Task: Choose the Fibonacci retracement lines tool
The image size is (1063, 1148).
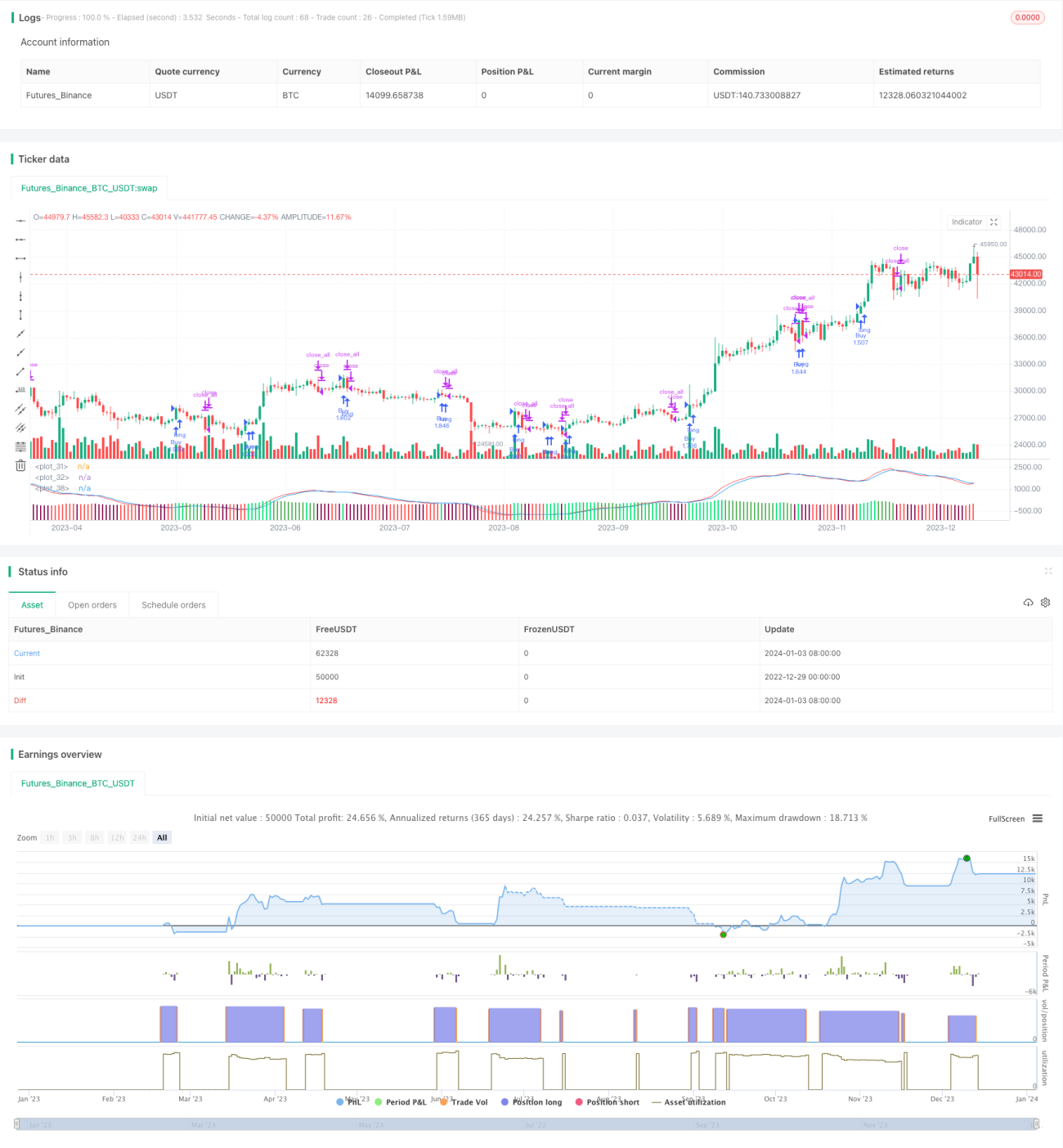Action: [20, 446]
